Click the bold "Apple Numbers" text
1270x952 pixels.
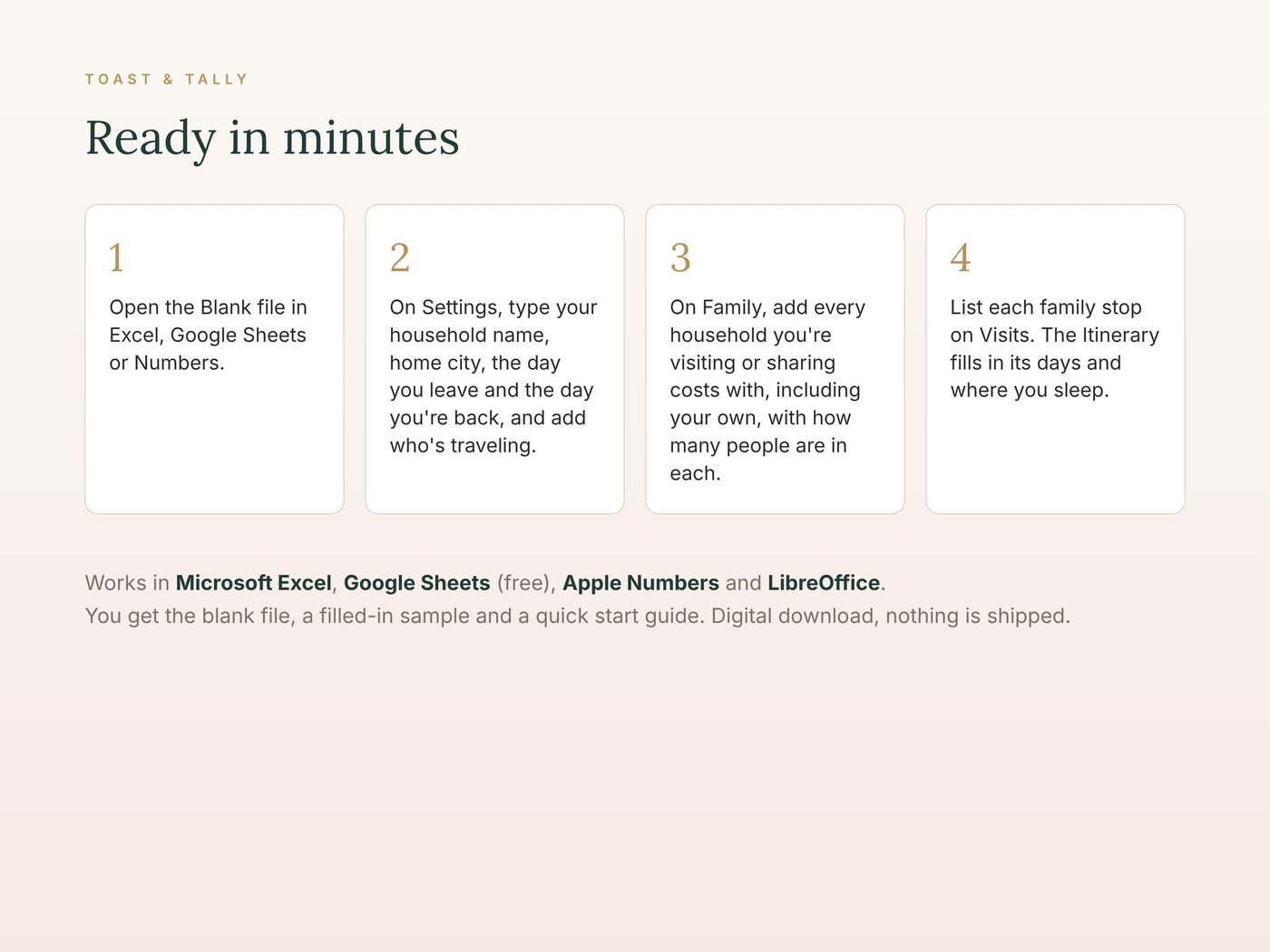point(641,583)
